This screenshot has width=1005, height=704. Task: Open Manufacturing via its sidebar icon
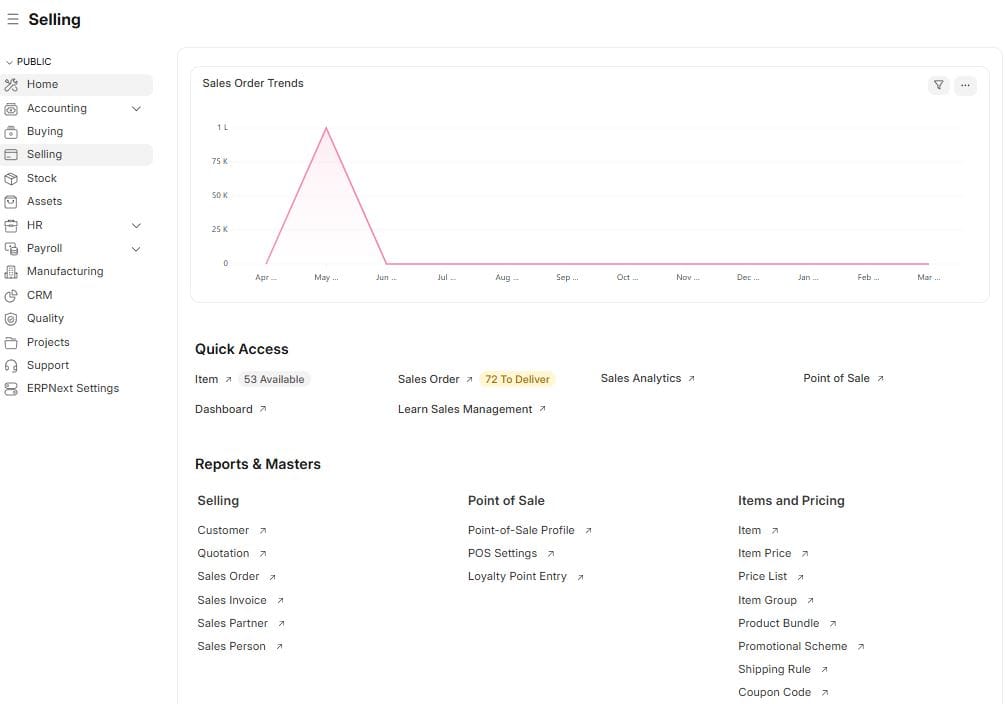click(x=14, y=271)
